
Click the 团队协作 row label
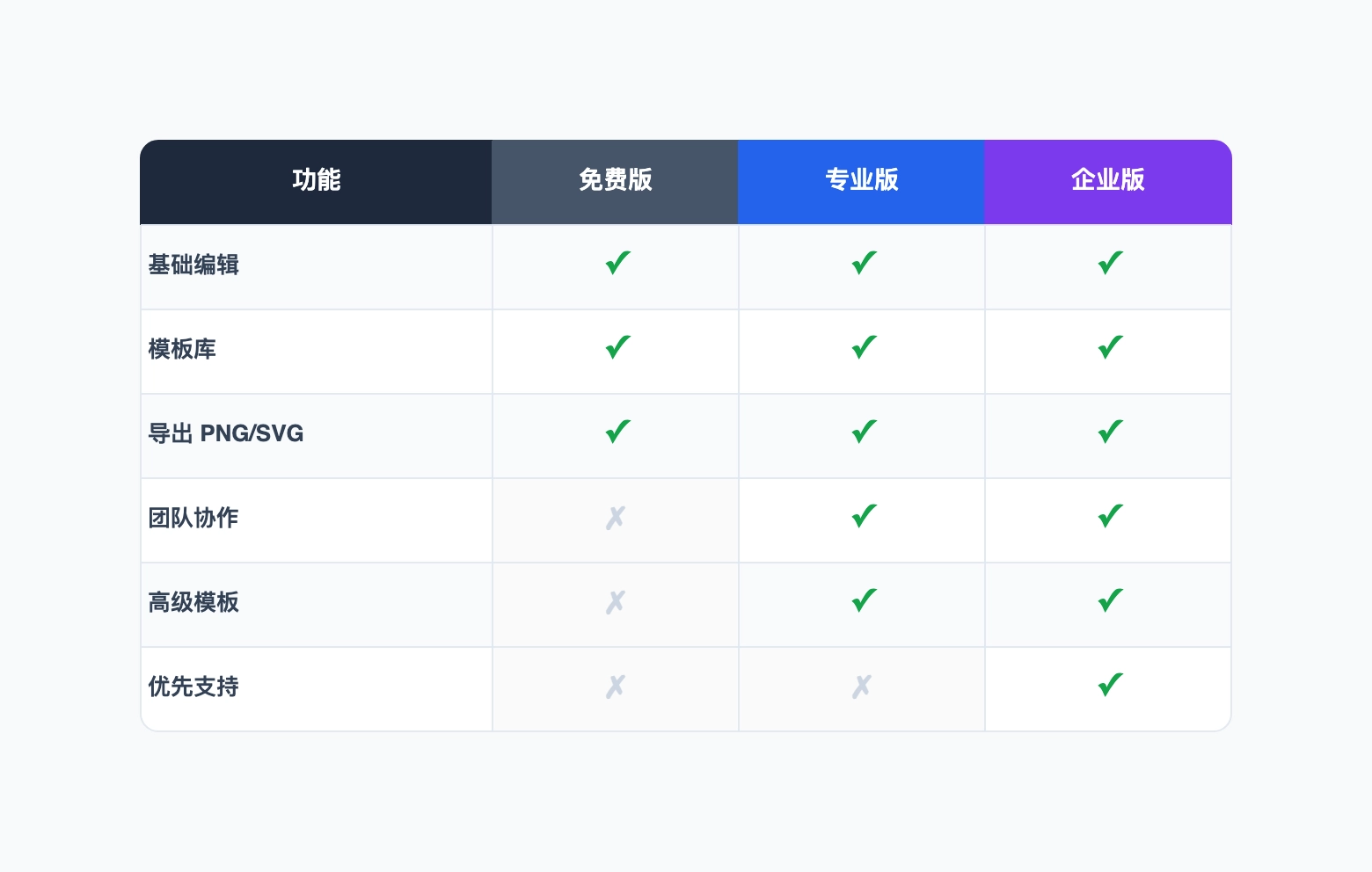pyautogui.click(x=193, y=519)
